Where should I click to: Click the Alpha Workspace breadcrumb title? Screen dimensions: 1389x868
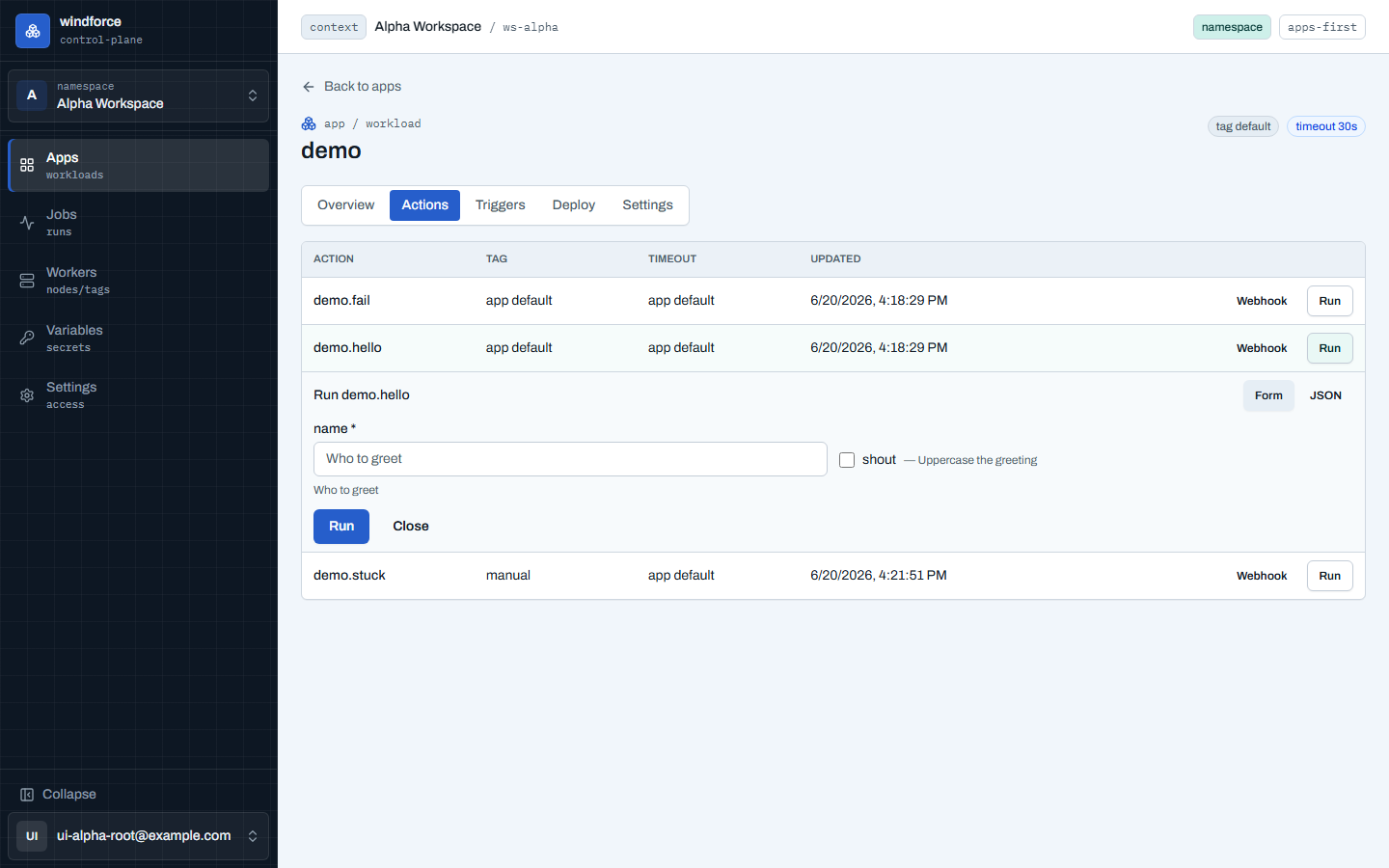(x=428, y=27)
